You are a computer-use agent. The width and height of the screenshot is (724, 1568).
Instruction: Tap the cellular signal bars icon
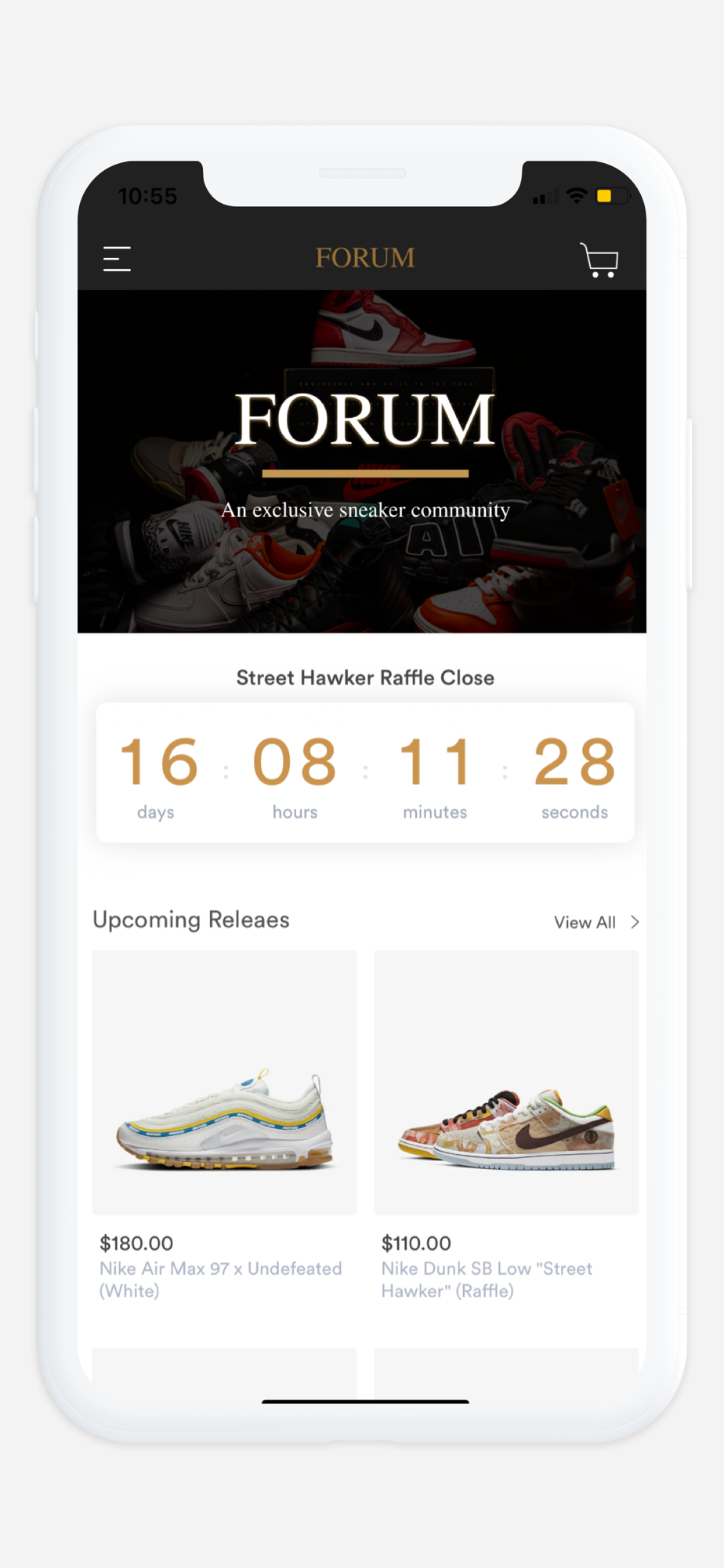546,197
